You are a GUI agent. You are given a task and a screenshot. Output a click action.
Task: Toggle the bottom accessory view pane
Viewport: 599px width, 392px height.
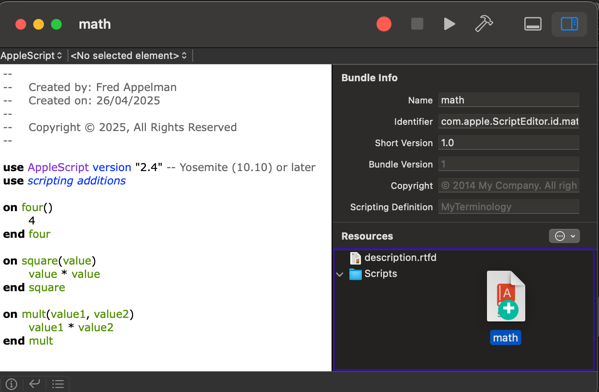pos(533,24)
